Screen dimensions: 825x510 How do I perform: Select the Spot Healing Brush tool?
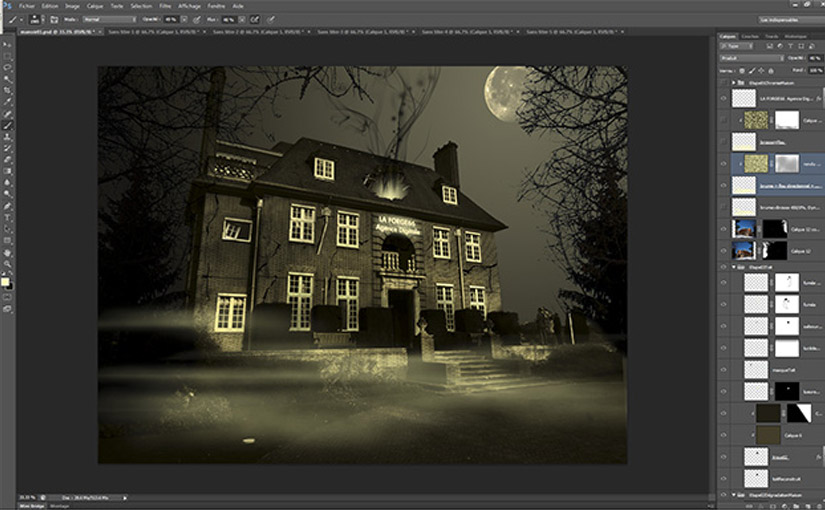pyautogui.click(x=7, y=114)
